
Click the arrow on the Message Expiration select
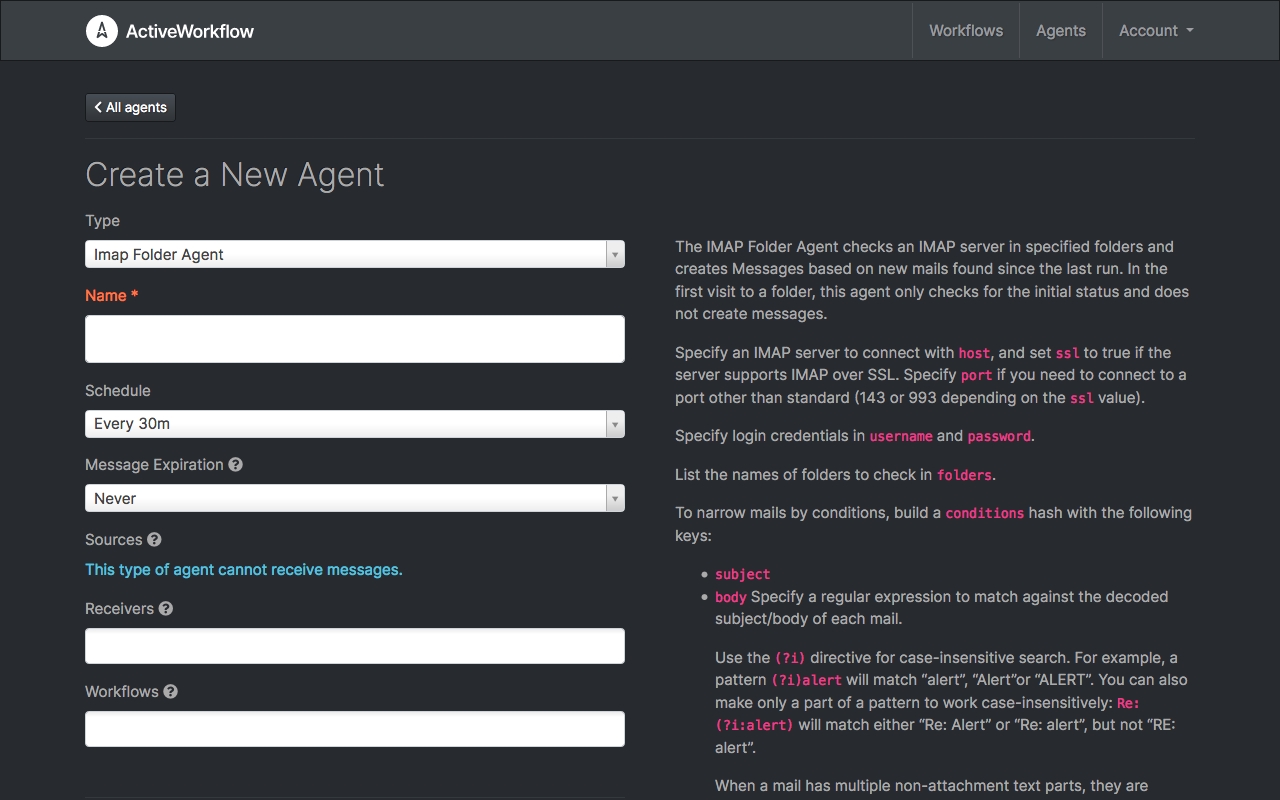coord(615,498)
